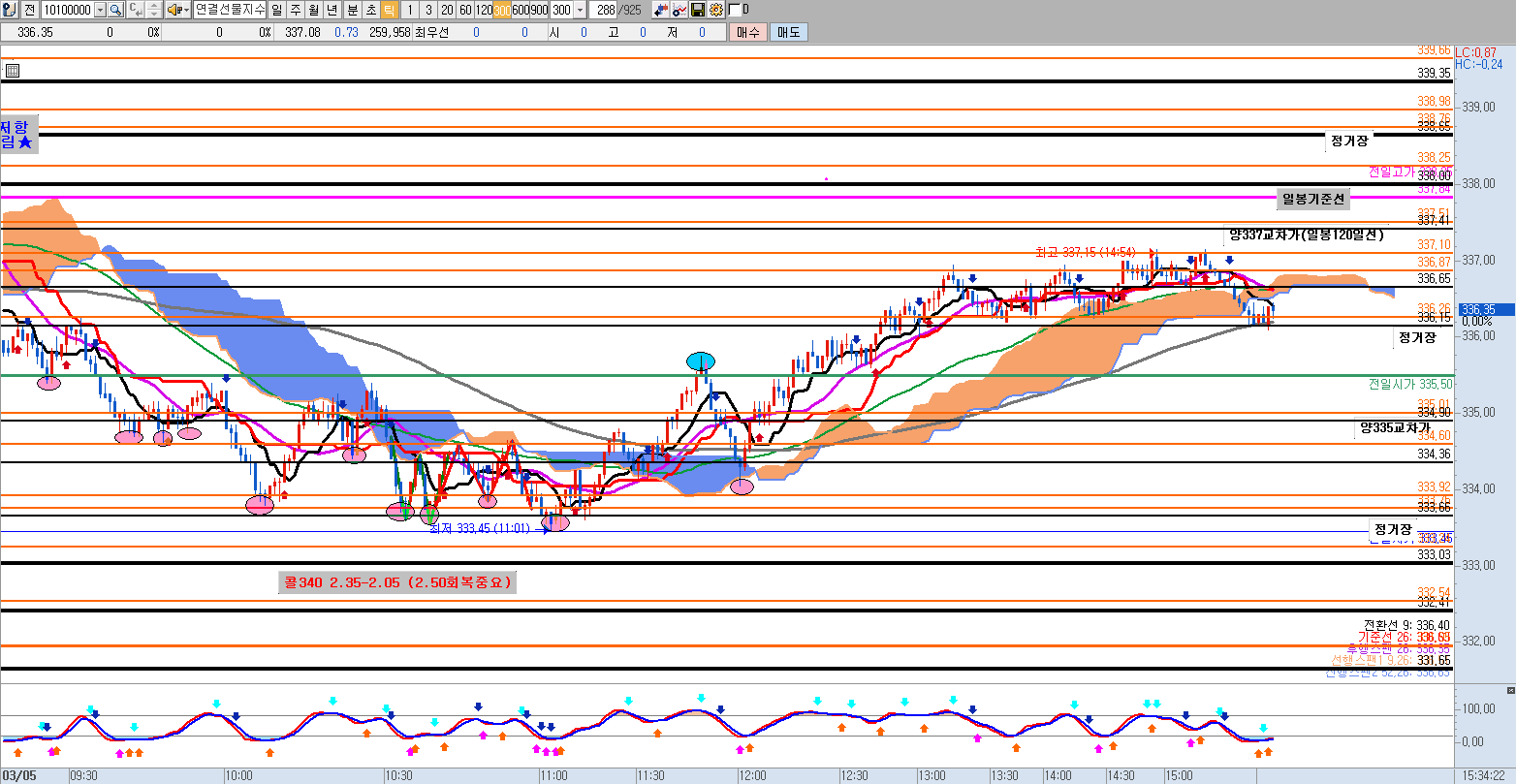Click the bar count field showing 288

[605, 10]
